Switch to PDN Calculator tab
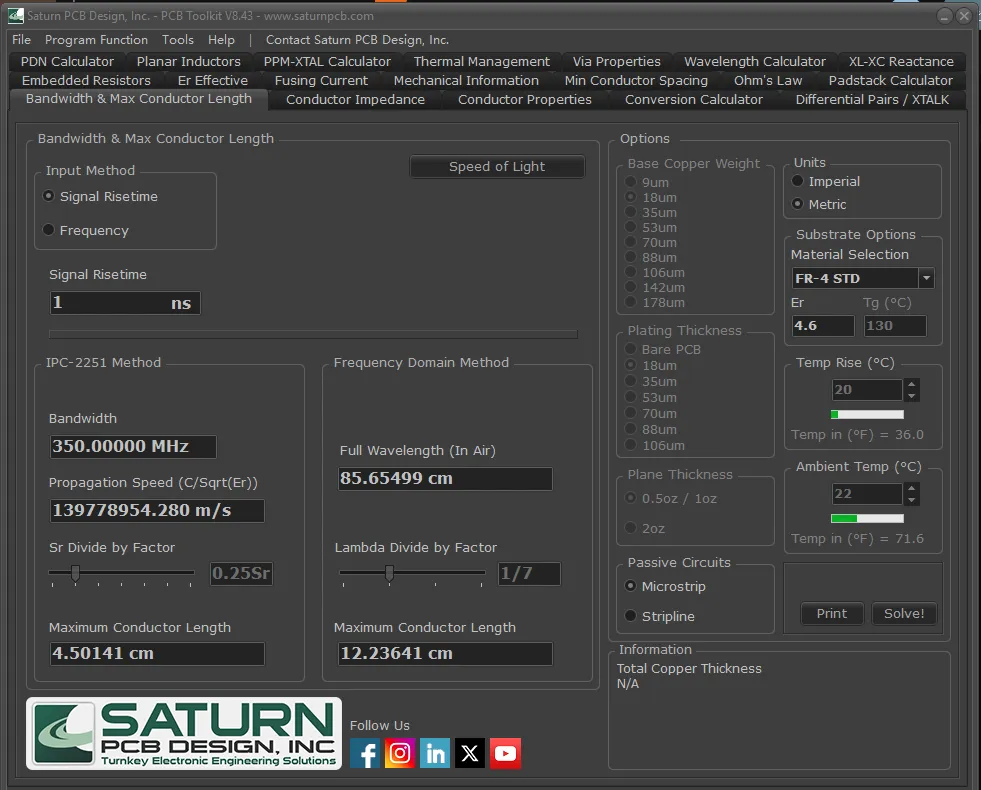Screen dimensions: 981x790 point(67,61)
